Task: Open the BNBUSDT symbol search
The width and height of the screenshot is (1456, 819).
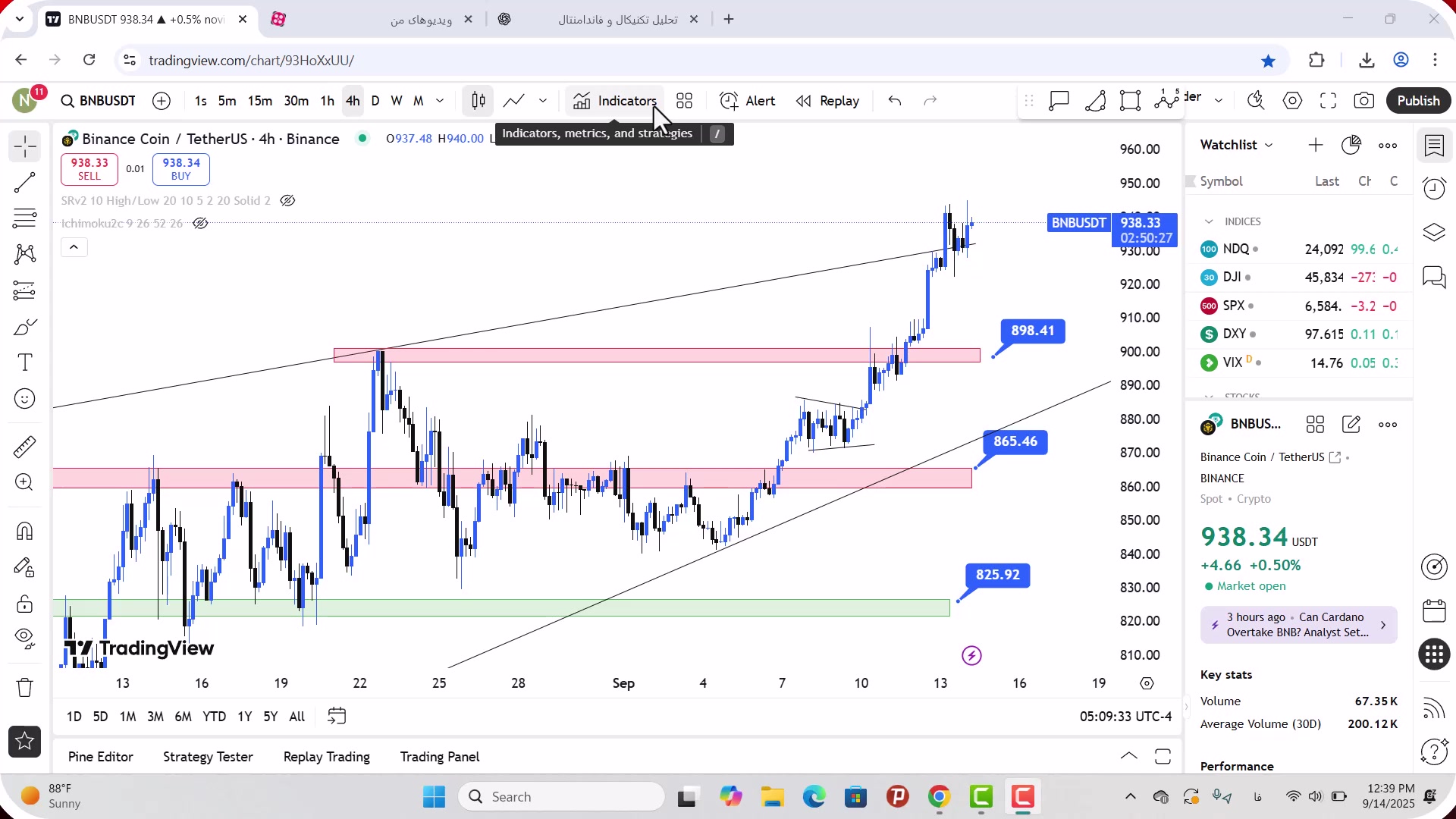Action: pyautogui.click(x=99, y=101)
